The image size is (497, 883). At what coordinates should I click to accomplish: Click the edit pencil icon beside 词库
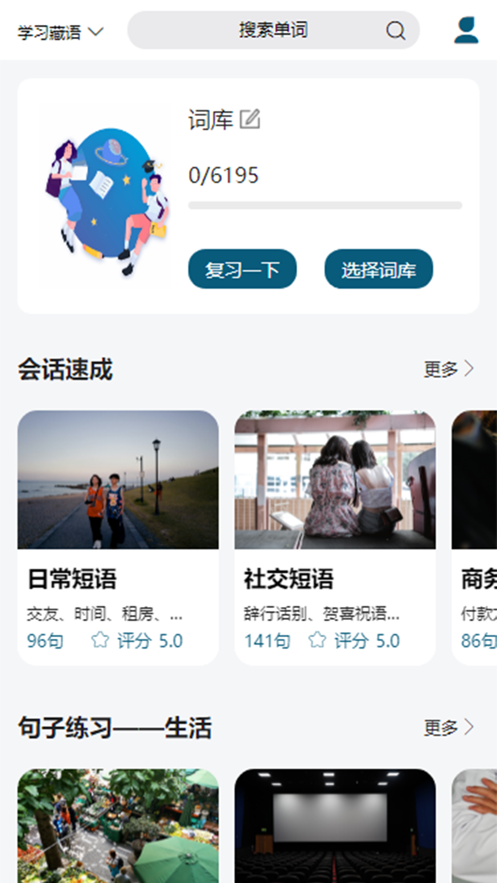[x=250, y=119]
